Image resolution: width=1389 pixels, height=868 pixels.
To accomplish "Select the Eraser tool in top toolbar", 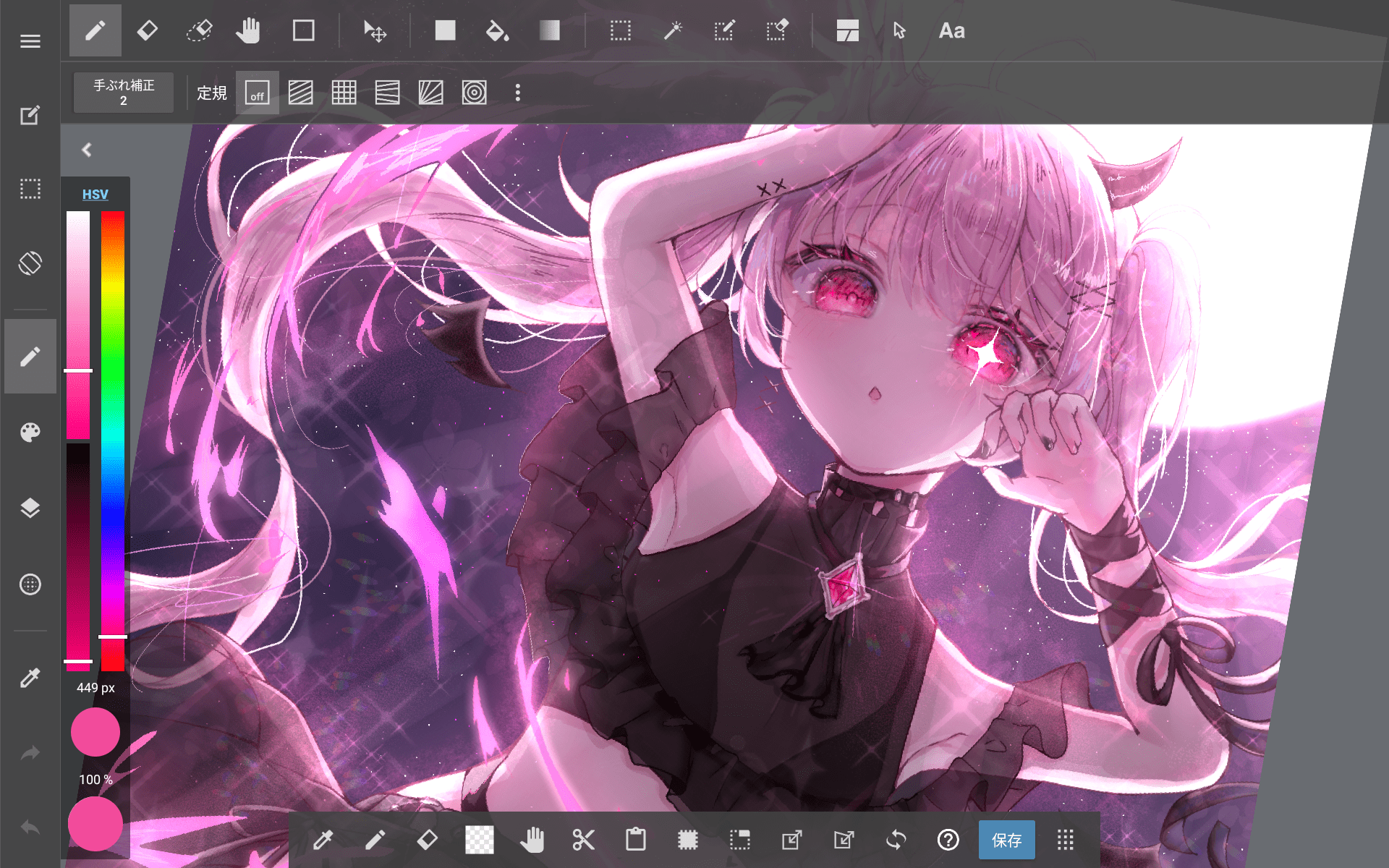I will click(x=148, y=30).
